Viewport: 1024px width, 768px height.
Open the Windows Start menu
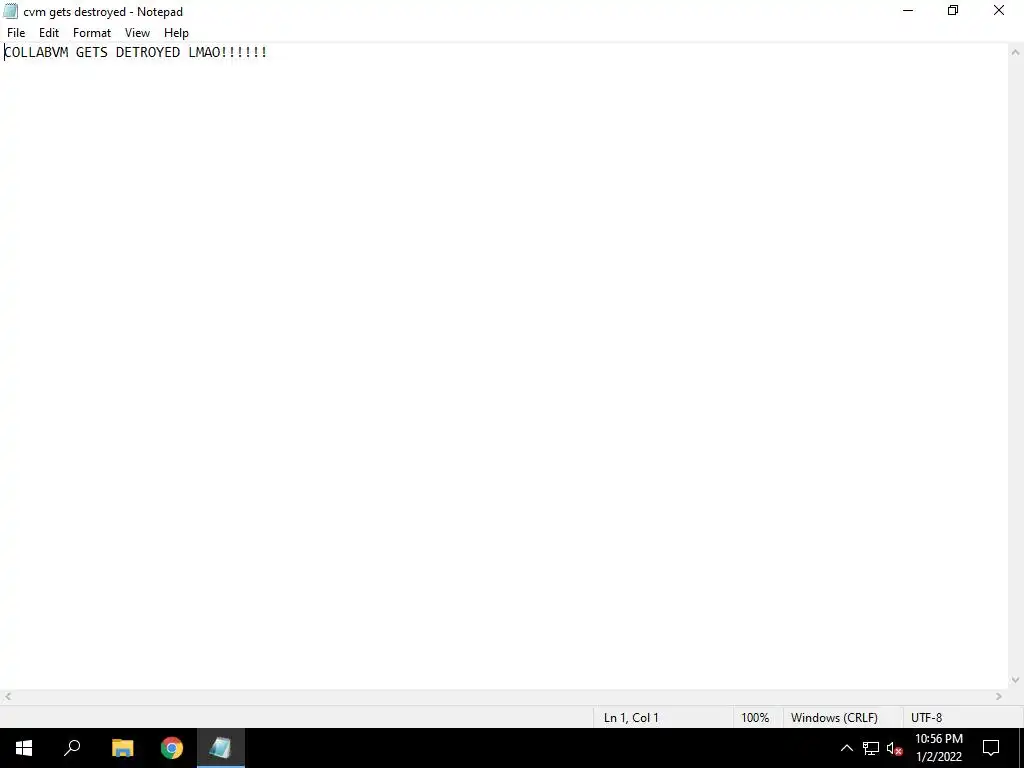[24, 748]
